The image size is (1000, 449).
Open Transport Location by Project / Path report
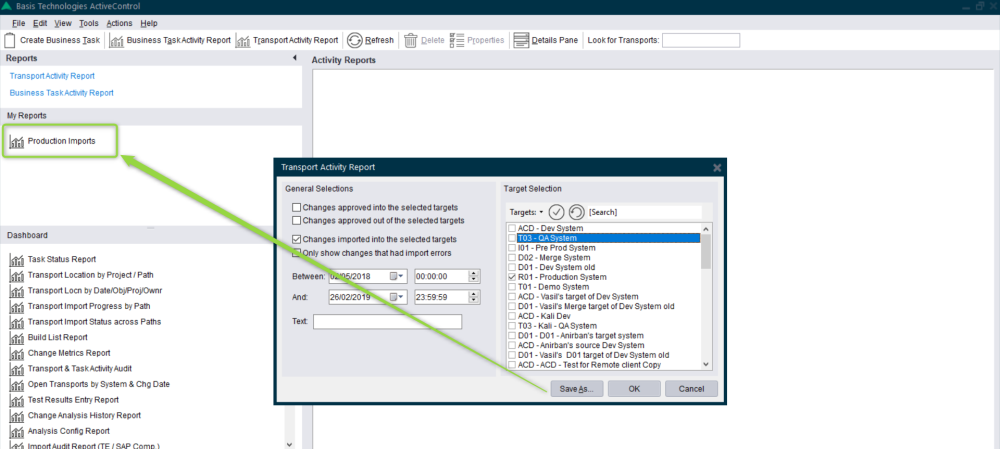point(91,275)
